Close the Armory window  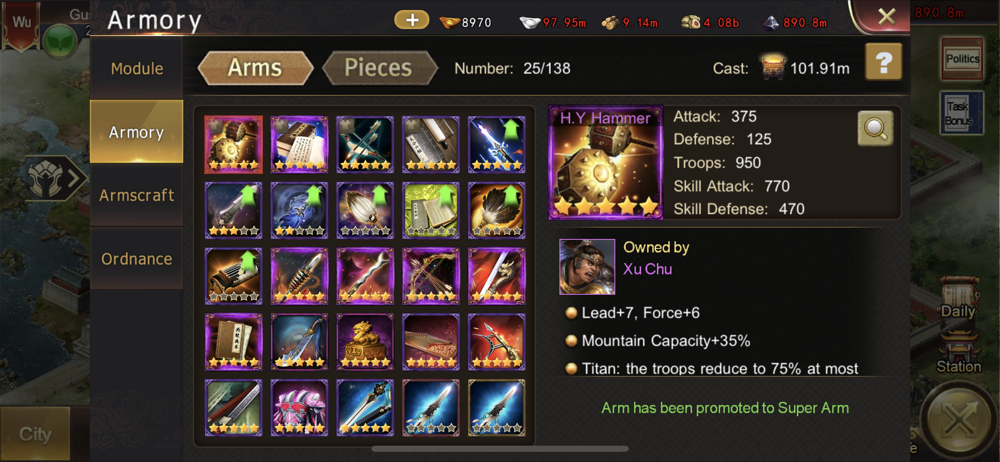point(886,16)
